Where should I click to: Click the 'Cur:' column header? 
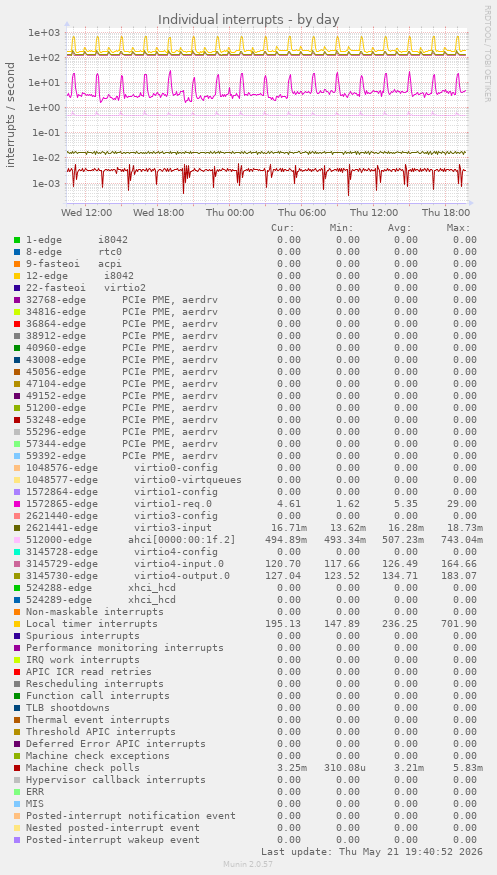click(x=283, y=228)
